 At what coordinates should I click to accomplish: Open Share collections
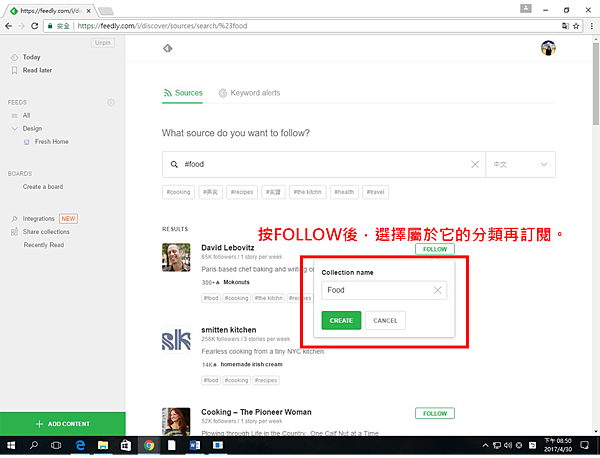click(46, 232)
